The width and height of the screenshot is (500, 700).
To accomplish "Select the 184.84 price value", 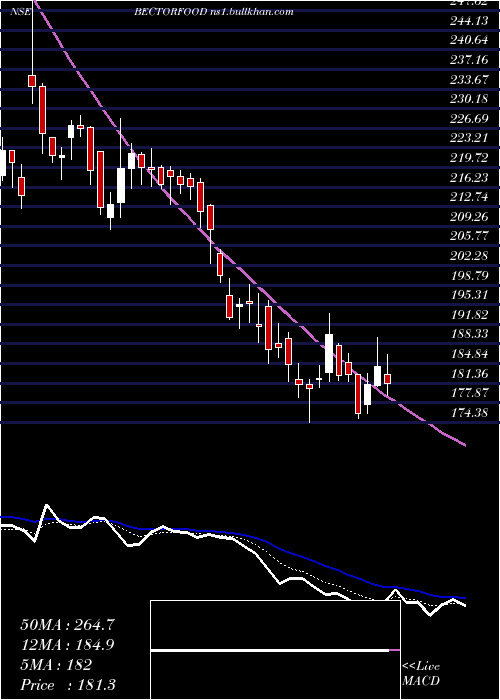I will (470, 353).
